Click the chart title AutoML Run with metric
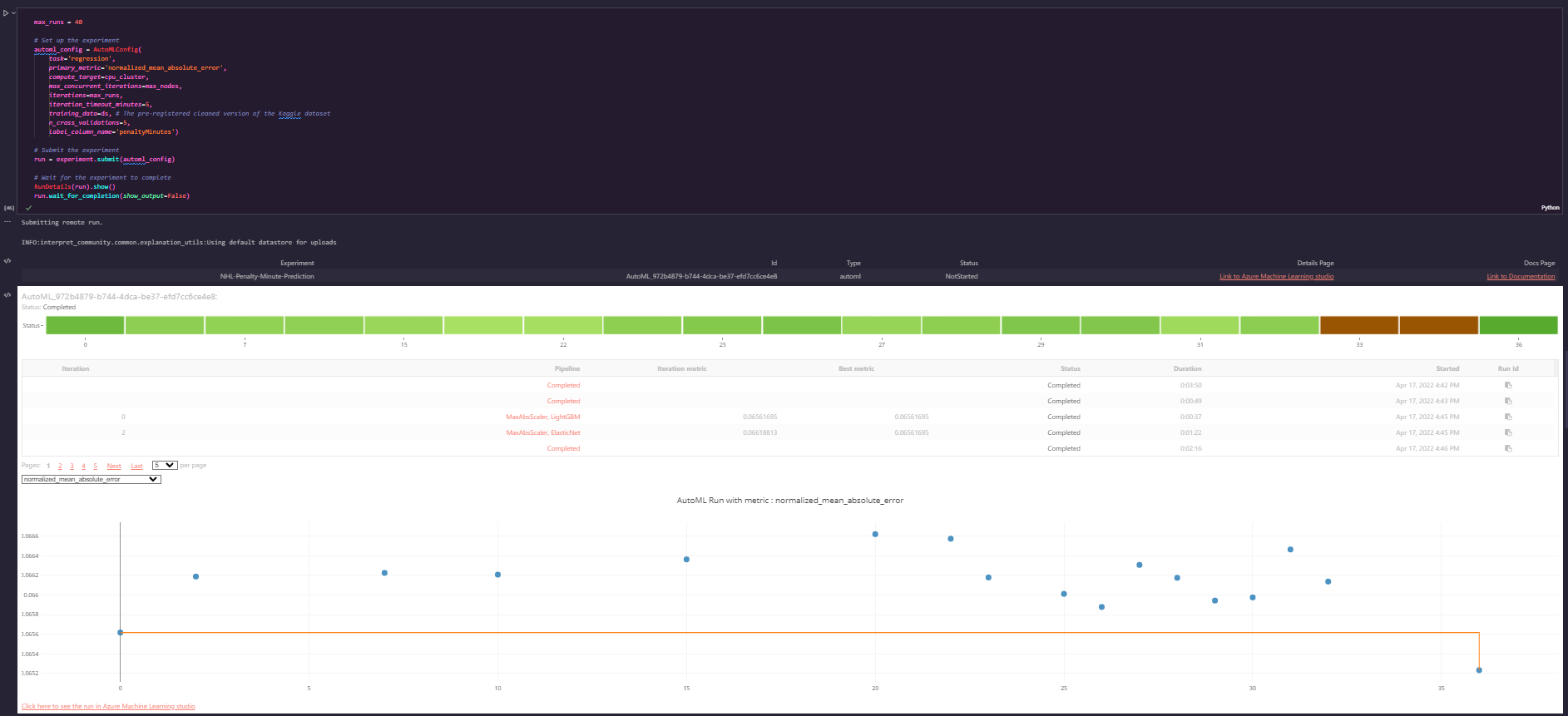Screen dimensions: 1568x716 tap(790, 501)
